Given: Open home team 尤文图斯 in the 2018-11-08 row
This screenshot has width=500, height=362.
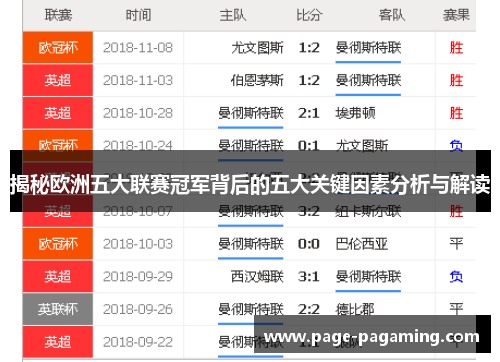Looking at the screenshot, I should (257, 48).
